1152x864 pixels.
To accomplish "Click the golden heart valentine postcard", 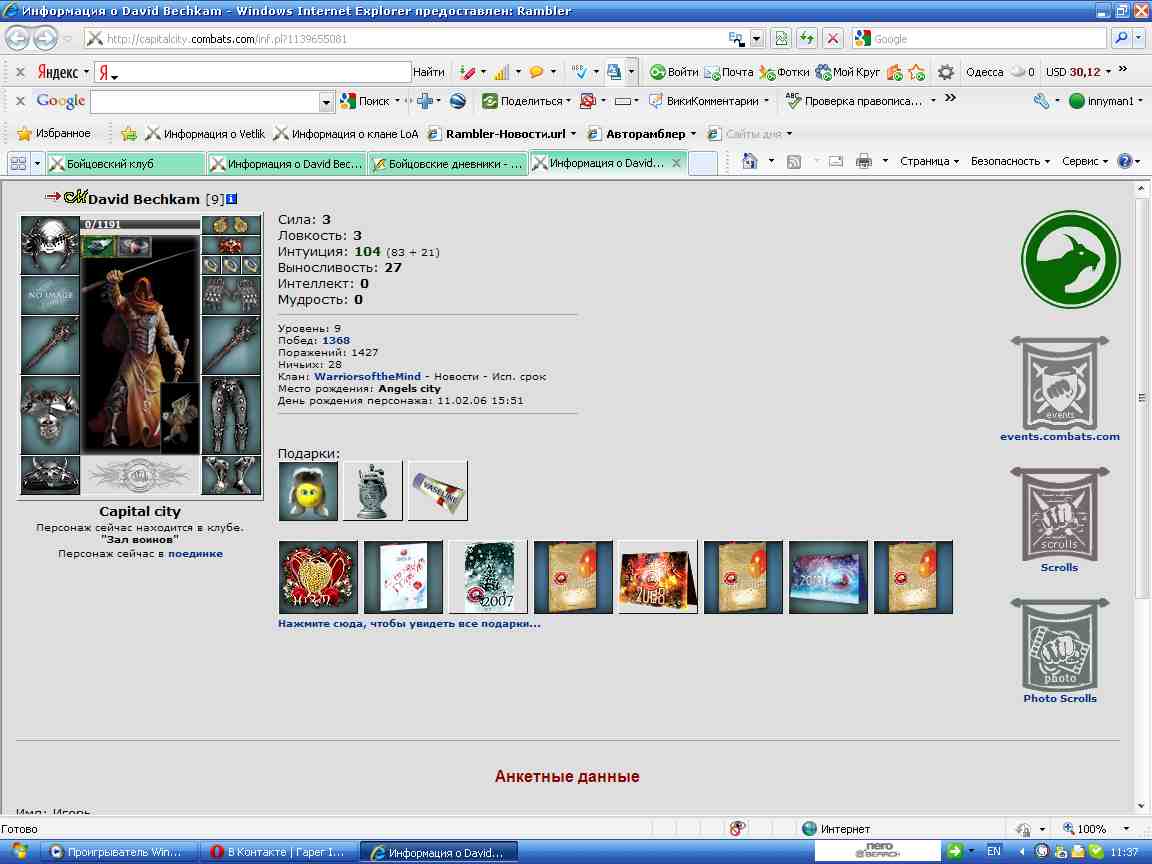I will click(x=318, y=577).
